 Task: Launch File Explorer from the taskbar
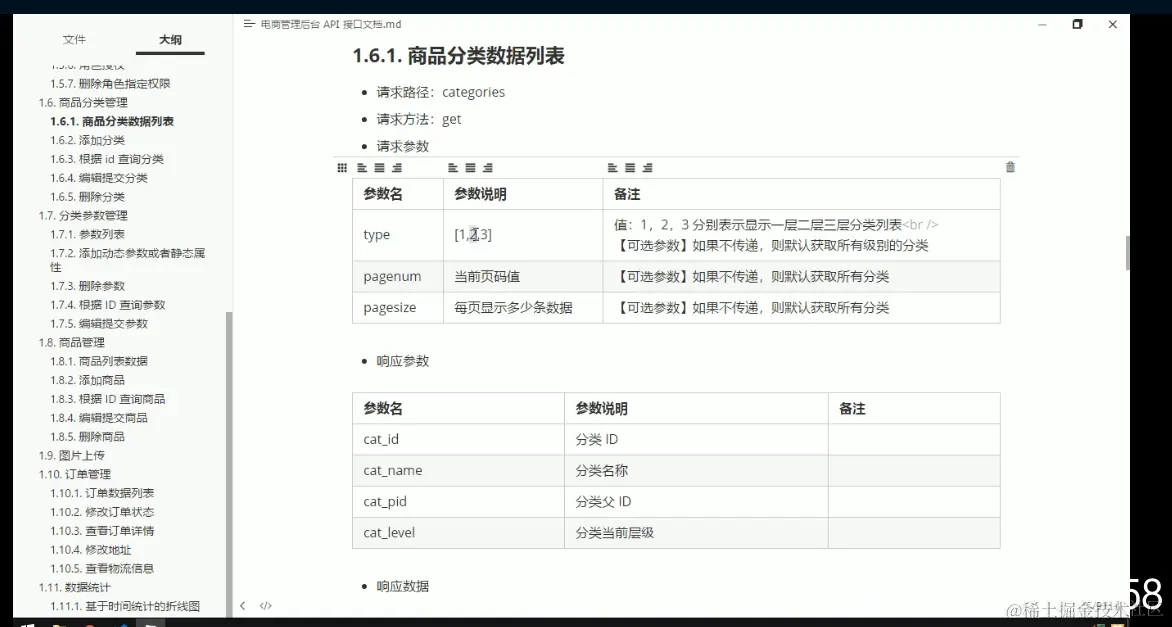(x=58, y=622)
